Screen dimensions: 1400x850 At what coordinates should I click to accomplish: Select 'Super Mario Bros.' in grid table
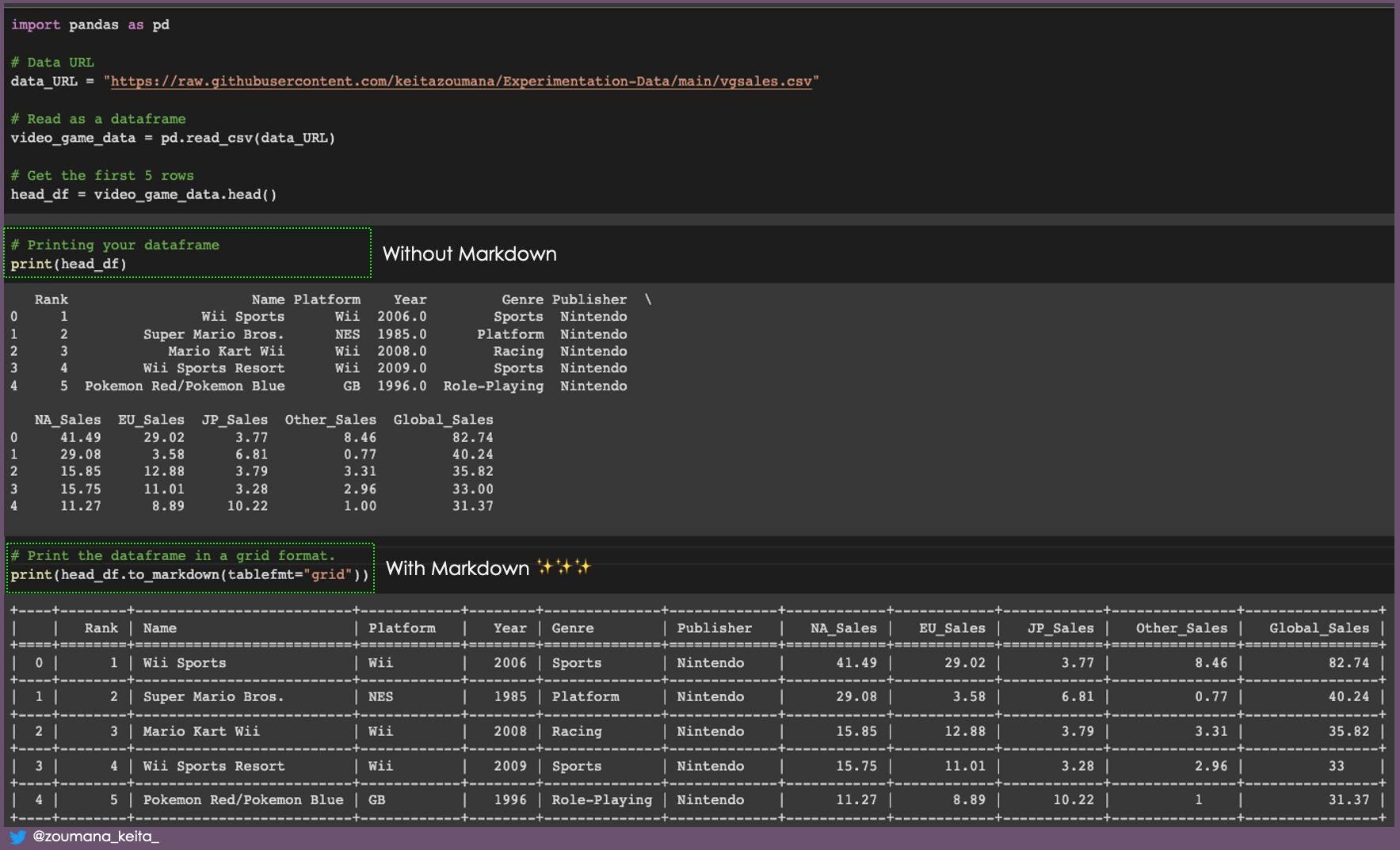213,697
